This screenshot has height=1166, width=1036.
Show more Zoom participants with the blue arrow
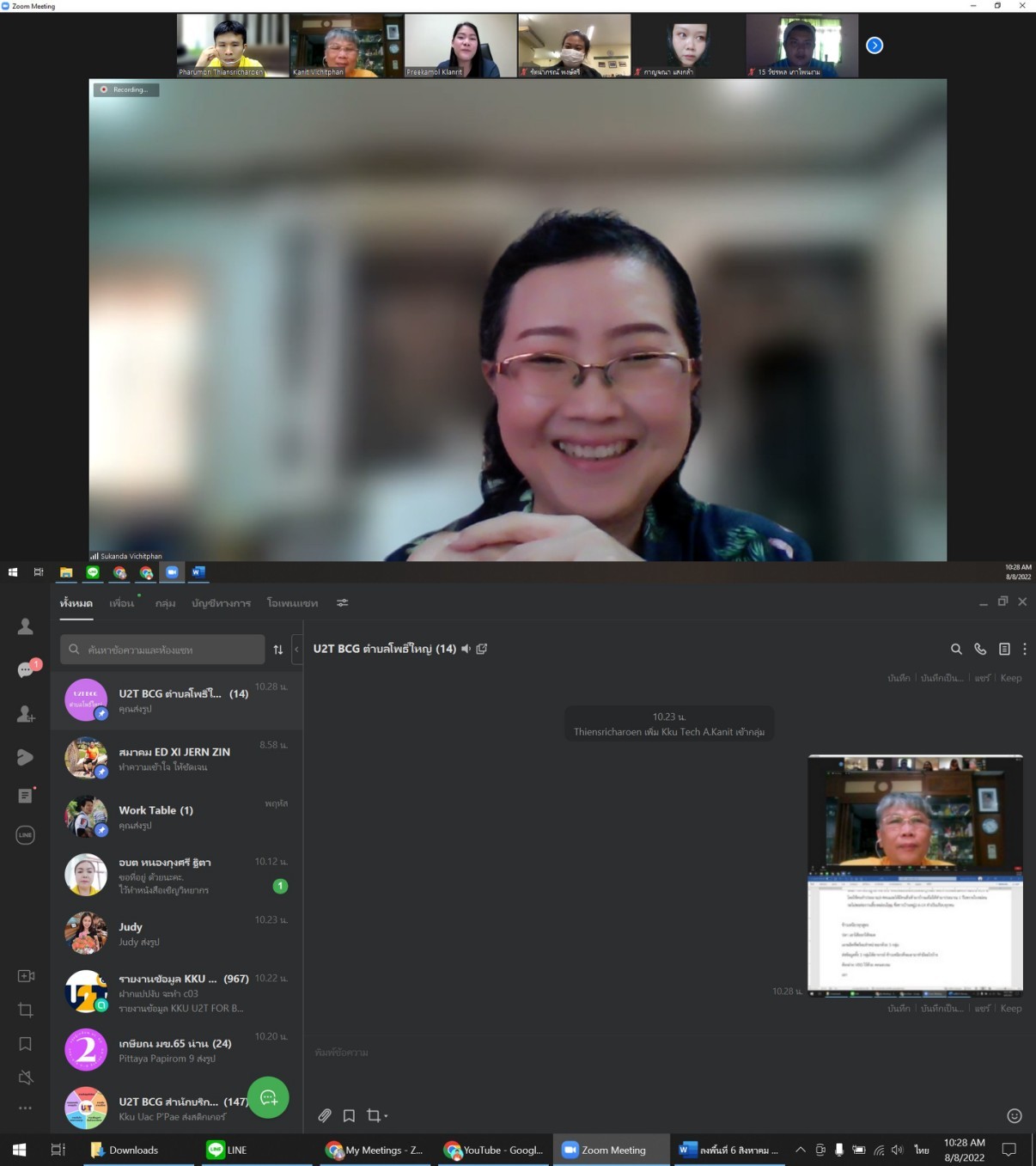[x=875, y=46]
